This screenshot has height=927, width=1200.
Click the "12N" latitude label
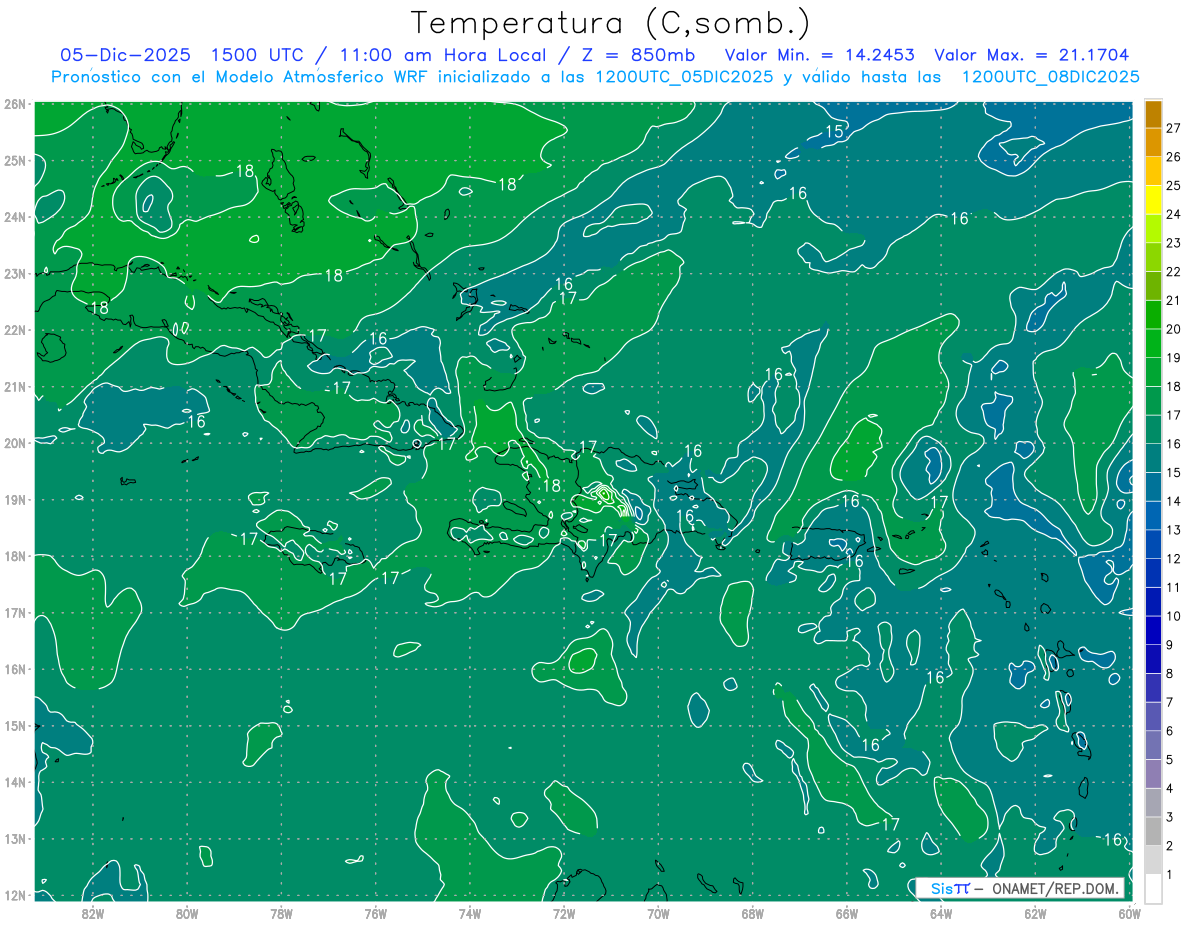pos(15,895)
